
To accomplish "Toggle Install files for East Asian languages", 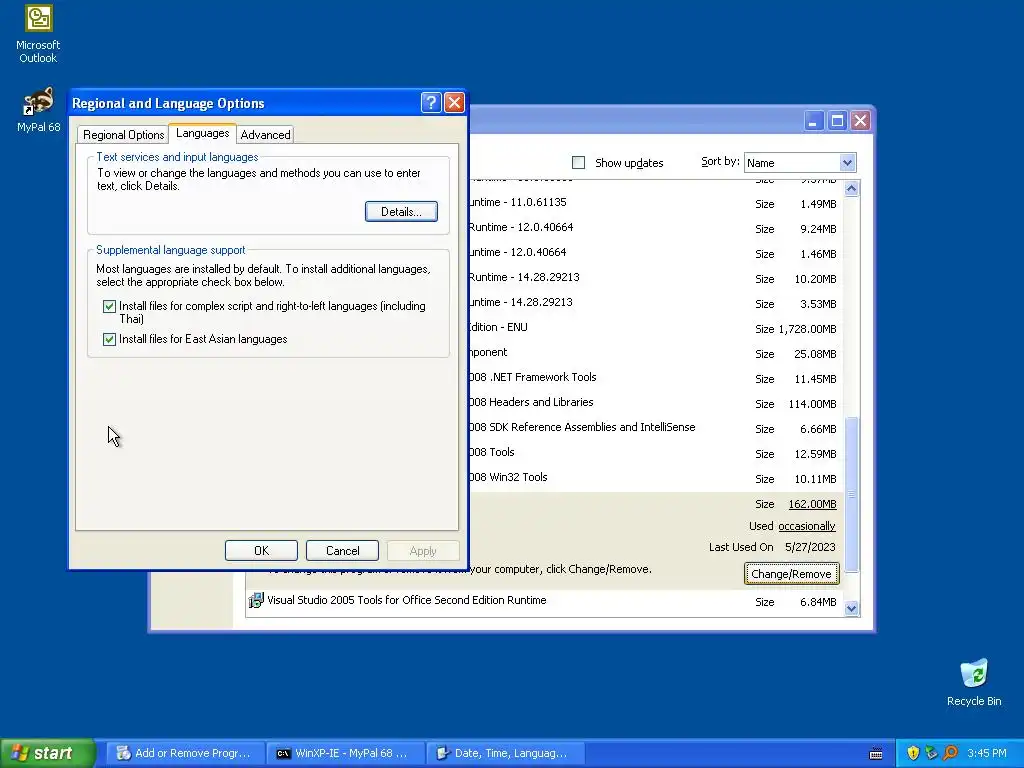I will tap(109, 339).
